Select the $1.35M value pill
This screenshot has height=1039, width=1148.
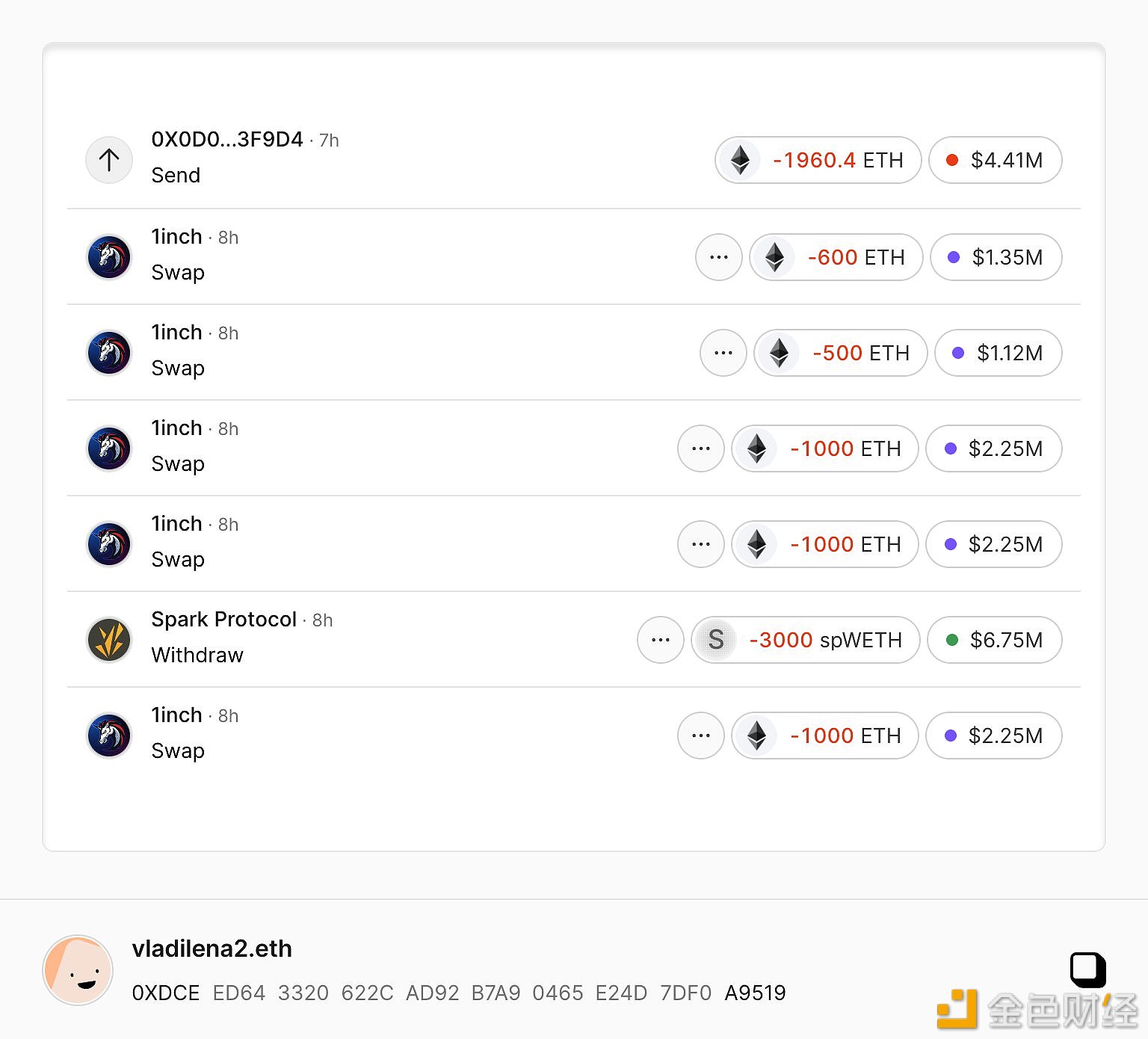(996, 257)
